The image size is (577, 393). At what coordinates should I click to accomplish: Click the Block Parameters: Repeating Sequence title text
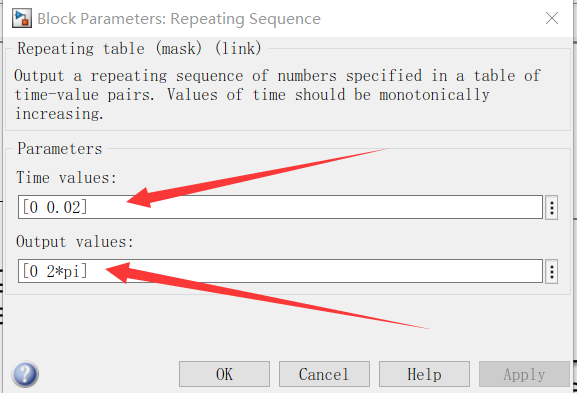point(179,18)
